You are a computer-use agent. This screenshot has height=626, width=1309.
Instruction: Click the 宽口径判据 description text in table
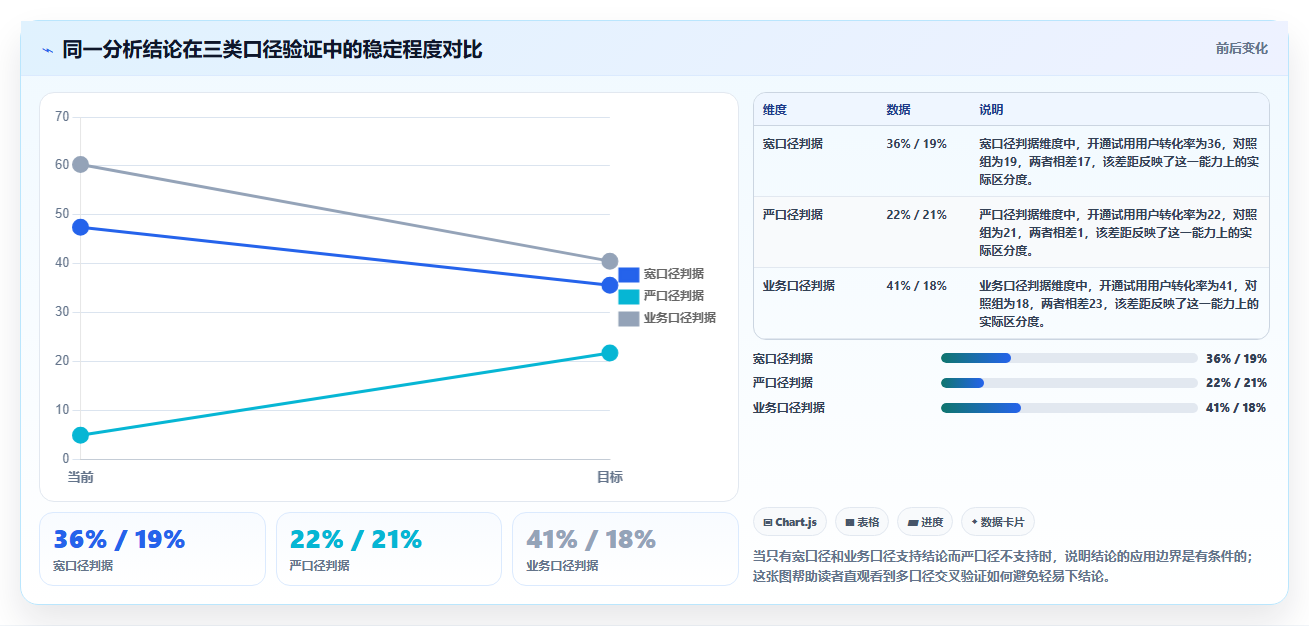(1119, 162)
